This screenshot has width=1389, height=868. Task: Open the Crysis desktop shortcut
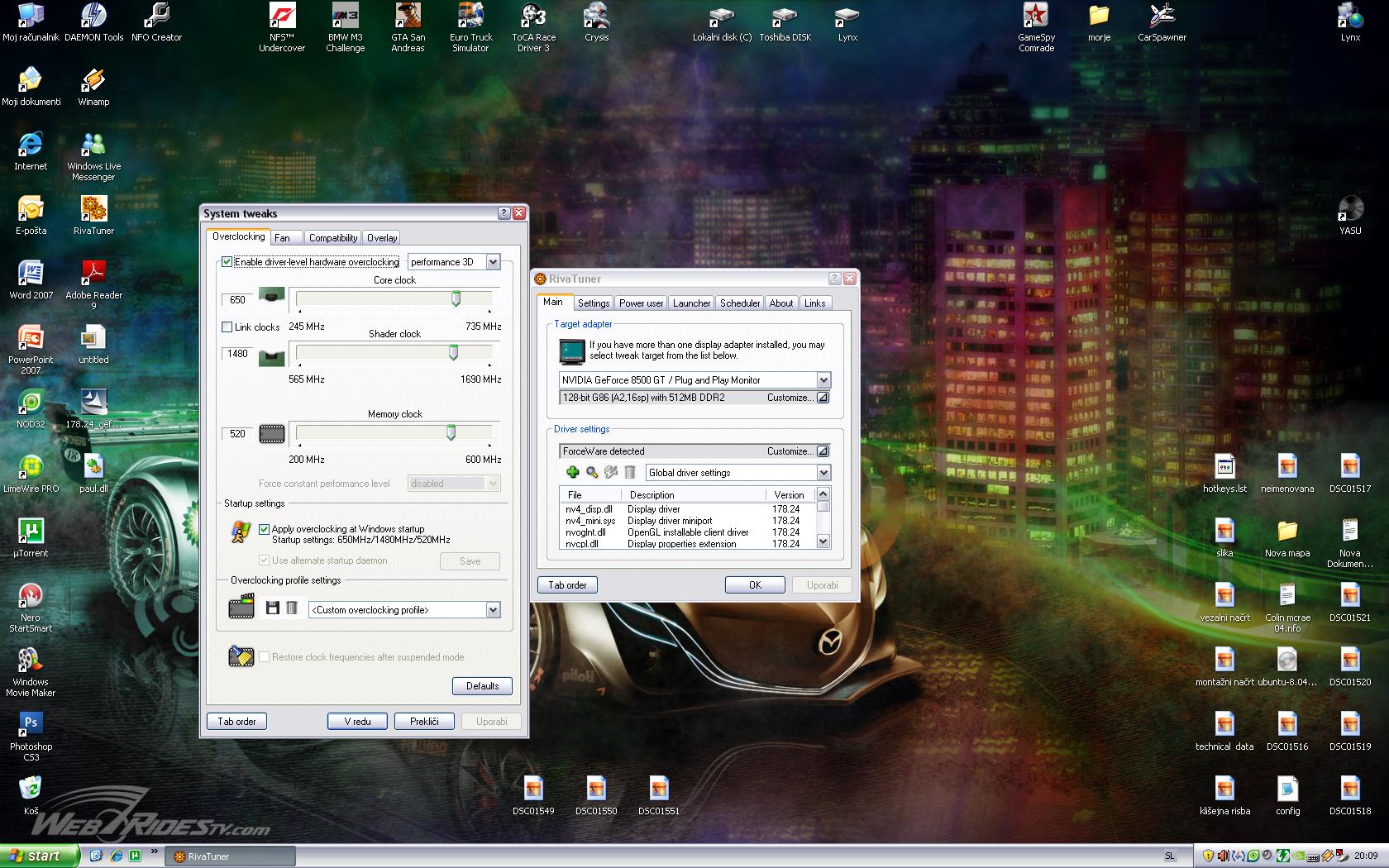click(x=596, y=22)
